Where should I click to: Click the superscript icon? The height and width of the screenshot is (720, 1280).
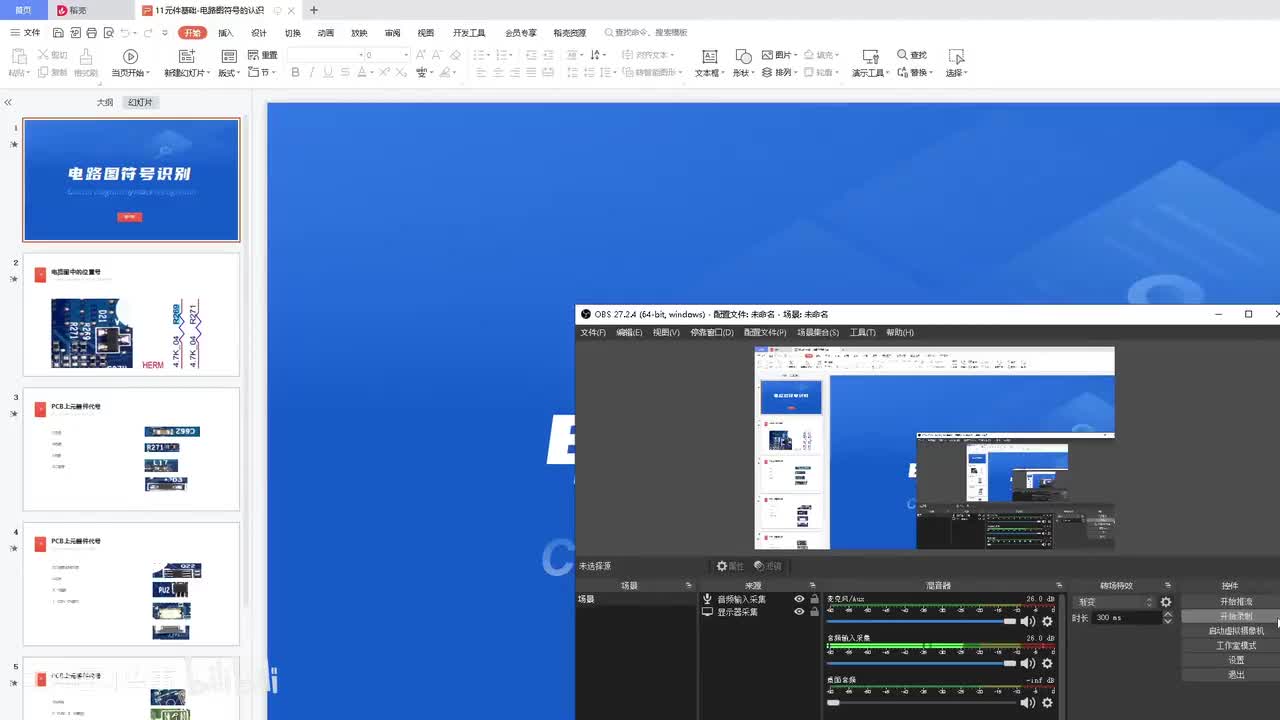[385, 73]
